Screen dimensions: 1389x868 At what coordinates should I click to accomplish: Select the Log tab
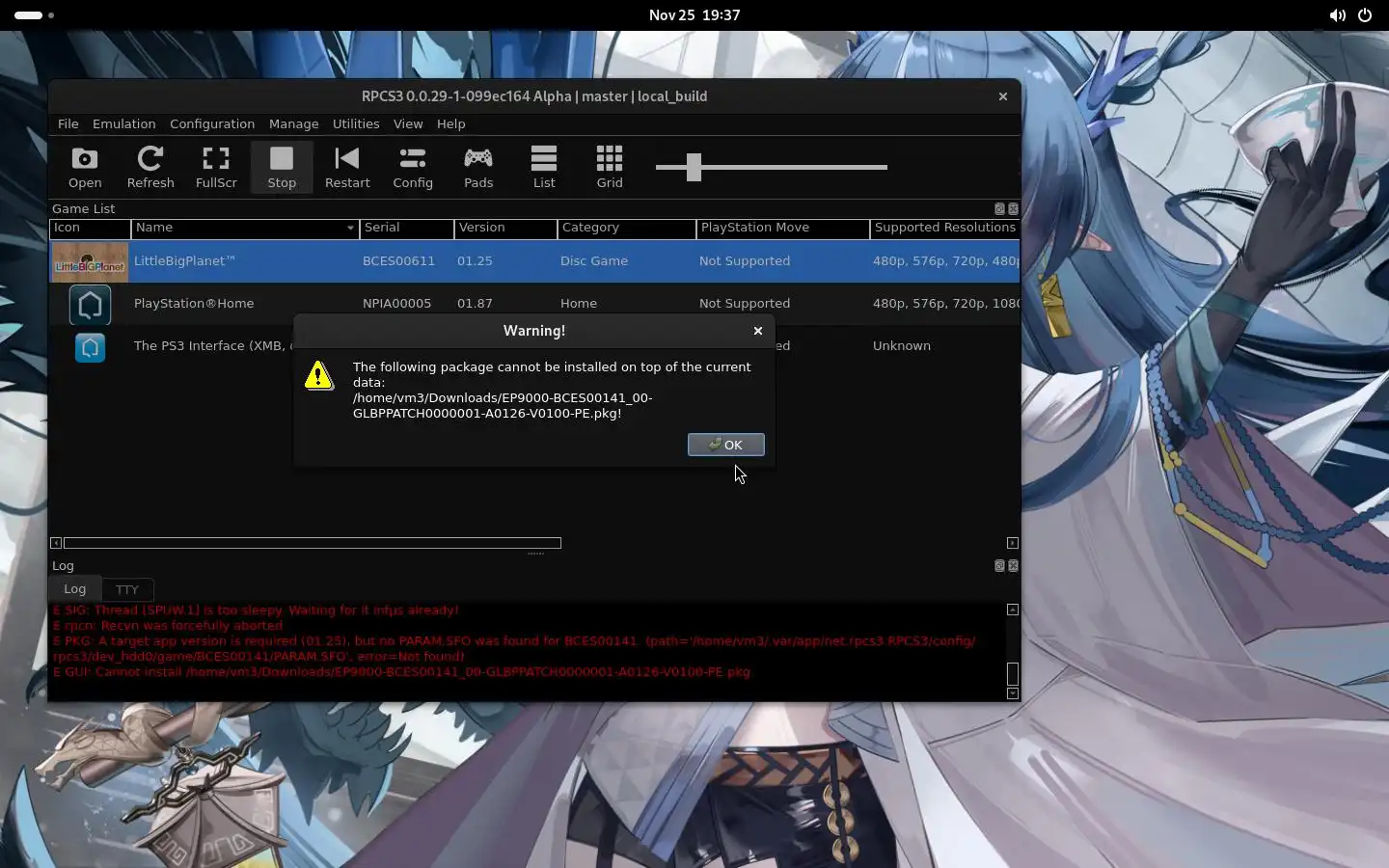click(x=74, y=588)
